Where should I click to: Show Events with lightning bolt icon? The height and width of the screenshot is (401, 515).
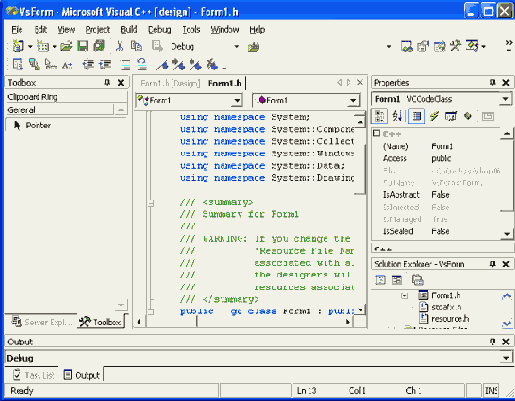434,116
